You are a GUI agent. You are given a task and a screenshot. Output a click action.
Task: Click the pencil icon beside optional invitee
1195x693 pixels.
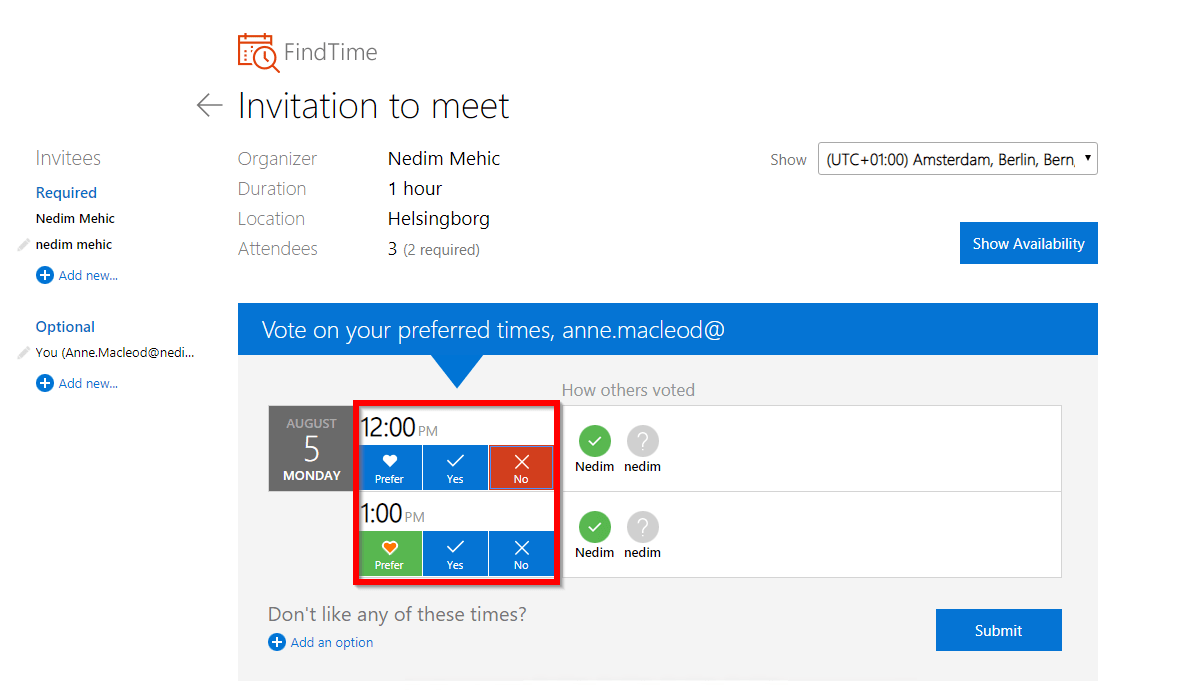click(24, 352)
